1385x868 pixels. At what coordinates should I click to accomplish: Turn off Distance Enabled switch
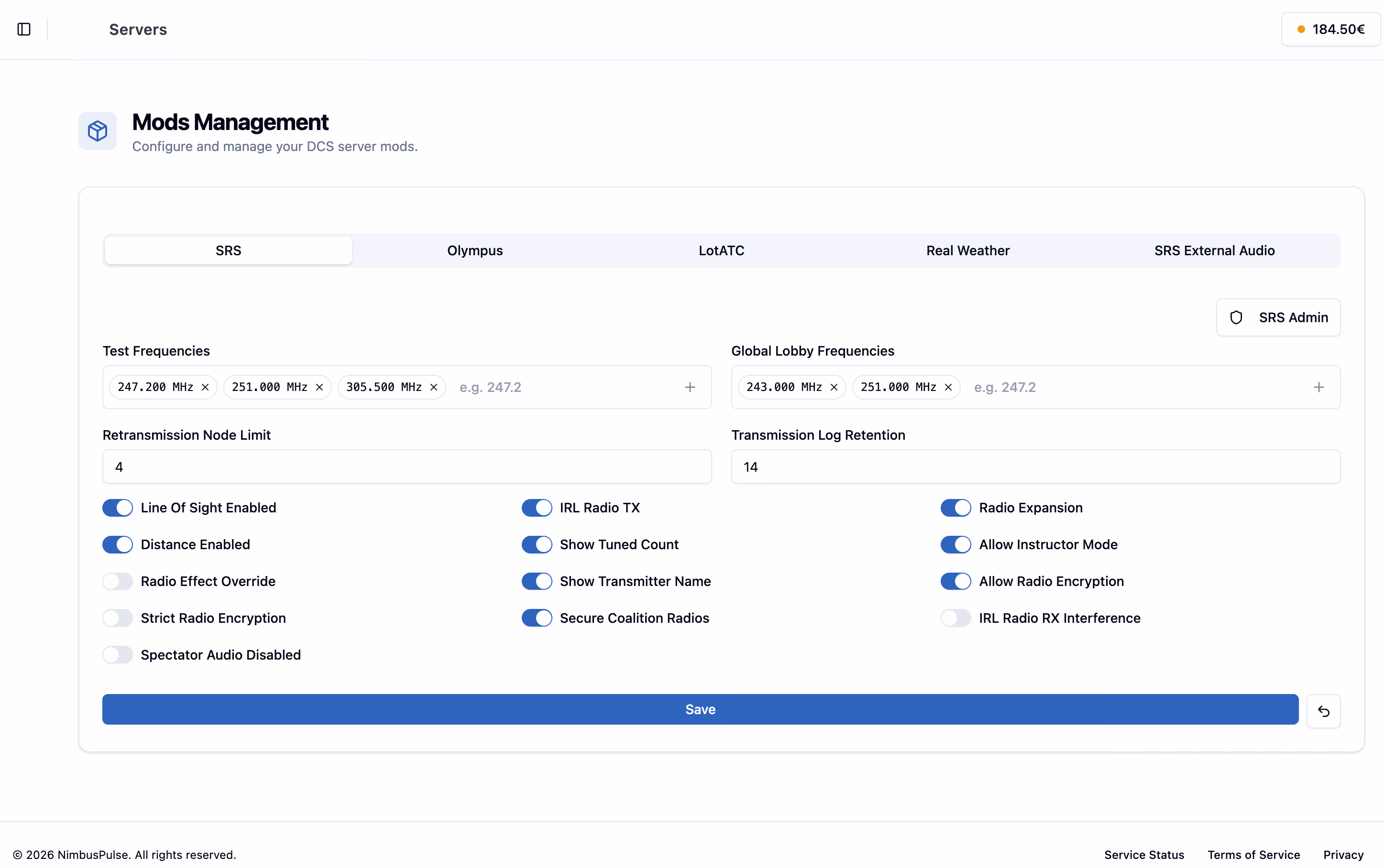click(118, 545)
